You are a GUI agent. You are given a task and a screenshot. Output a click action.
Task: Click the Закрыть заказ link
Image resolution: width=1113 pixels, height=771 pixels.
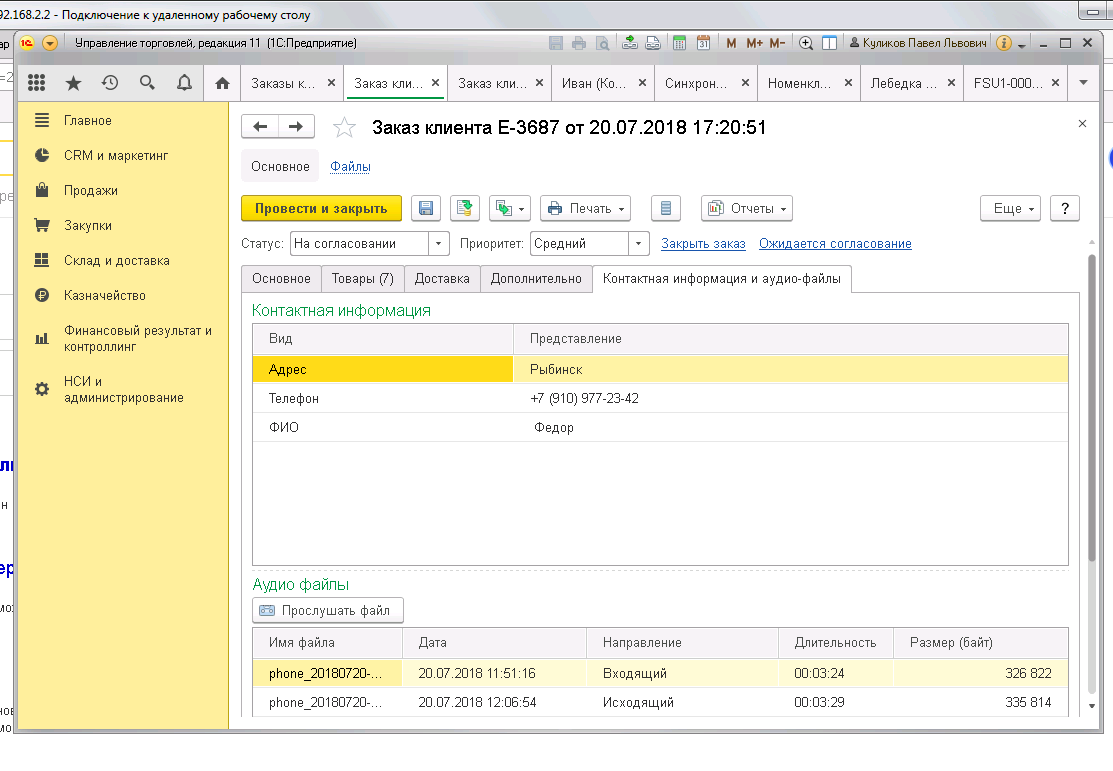pos(703,243)
